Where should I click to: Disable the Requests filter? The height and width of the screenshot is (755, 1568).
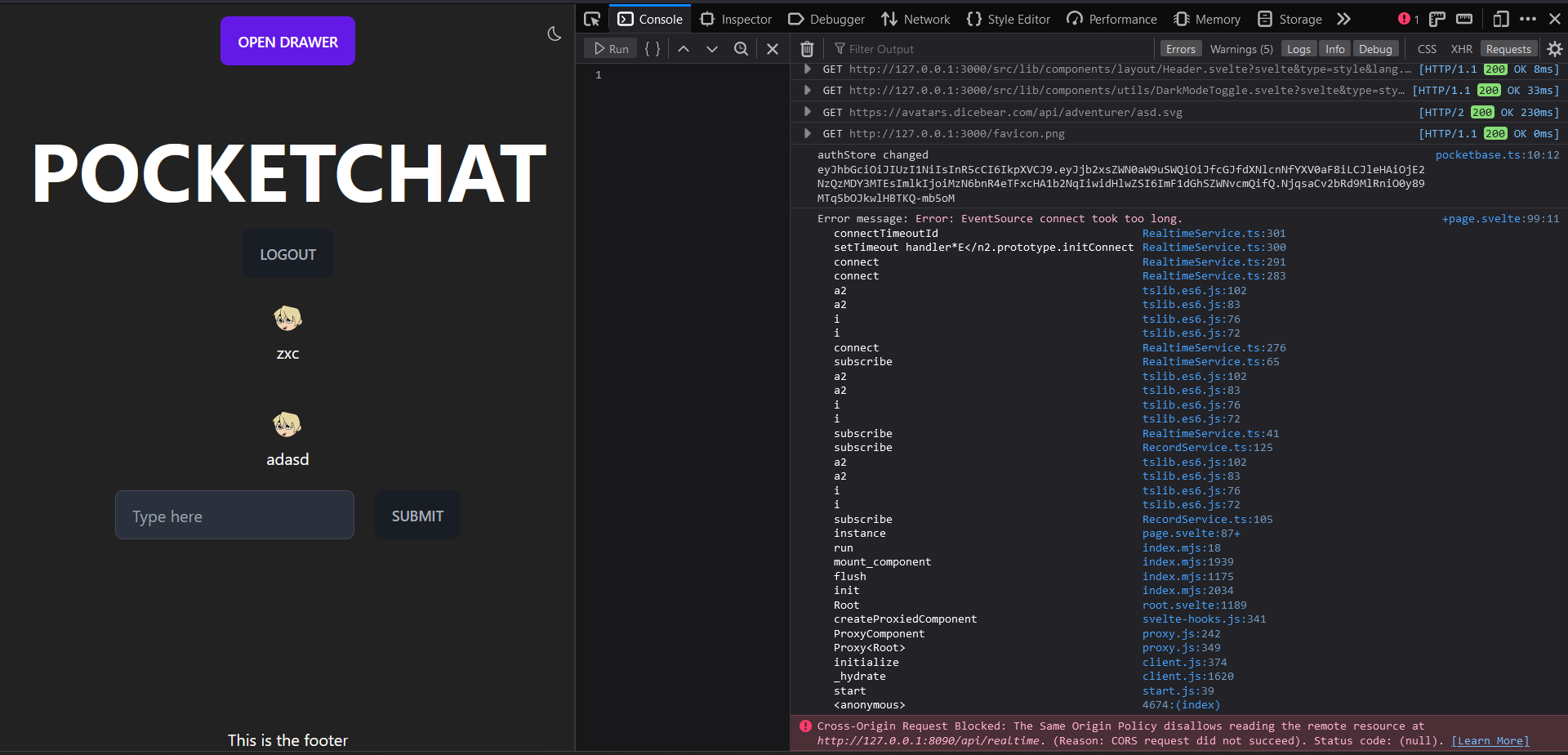(1508, 48)
